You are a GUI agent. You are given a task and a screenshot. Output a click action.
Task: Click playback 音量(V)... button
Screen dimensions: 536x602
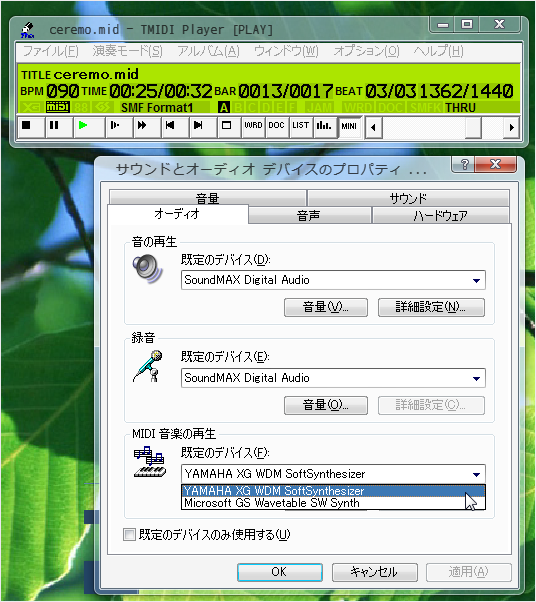(x=326, y=307)
